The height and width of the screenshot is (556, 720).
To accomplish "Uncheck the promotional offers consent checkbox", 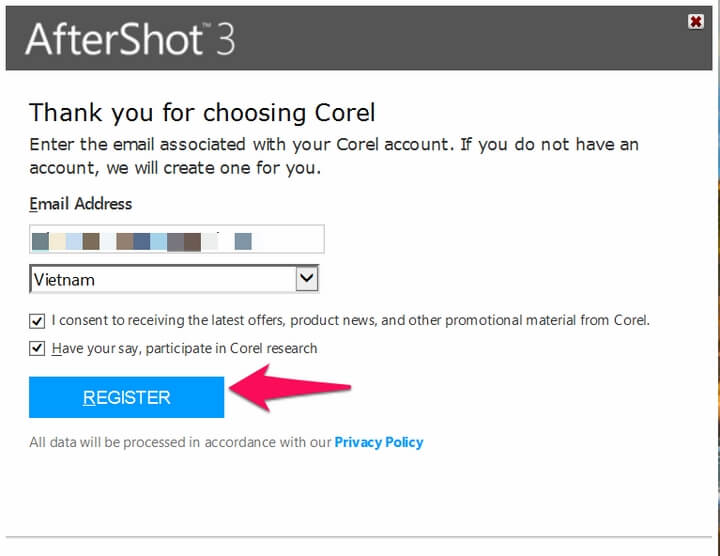I will coord(37,320).
